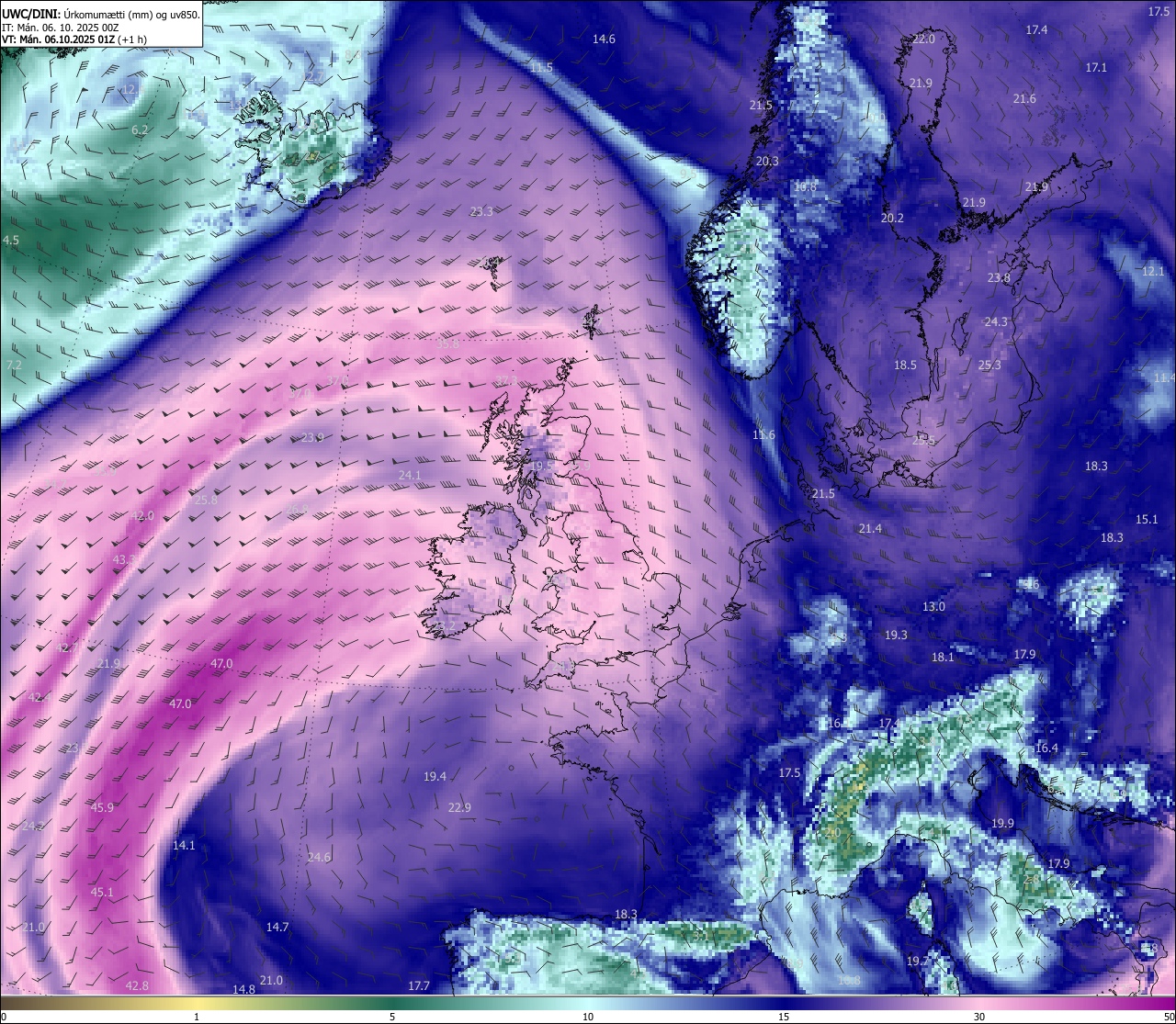Click the 45.9 value label
Viewport: 1176px width, 1024px height.
click(102, 808)
